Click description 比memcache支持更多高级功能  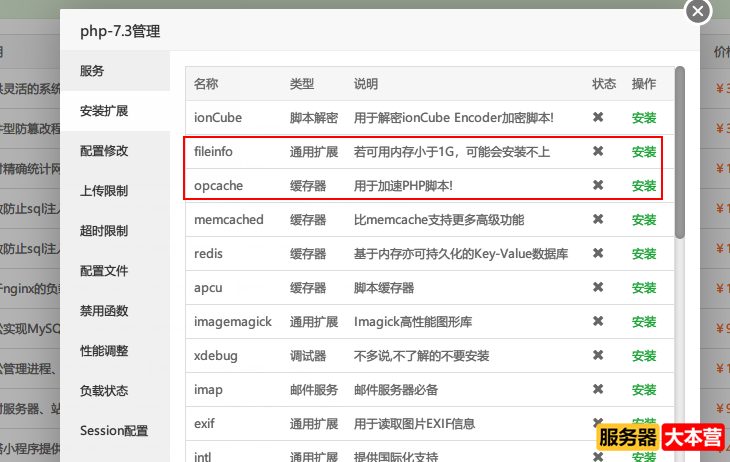[439, 220]
